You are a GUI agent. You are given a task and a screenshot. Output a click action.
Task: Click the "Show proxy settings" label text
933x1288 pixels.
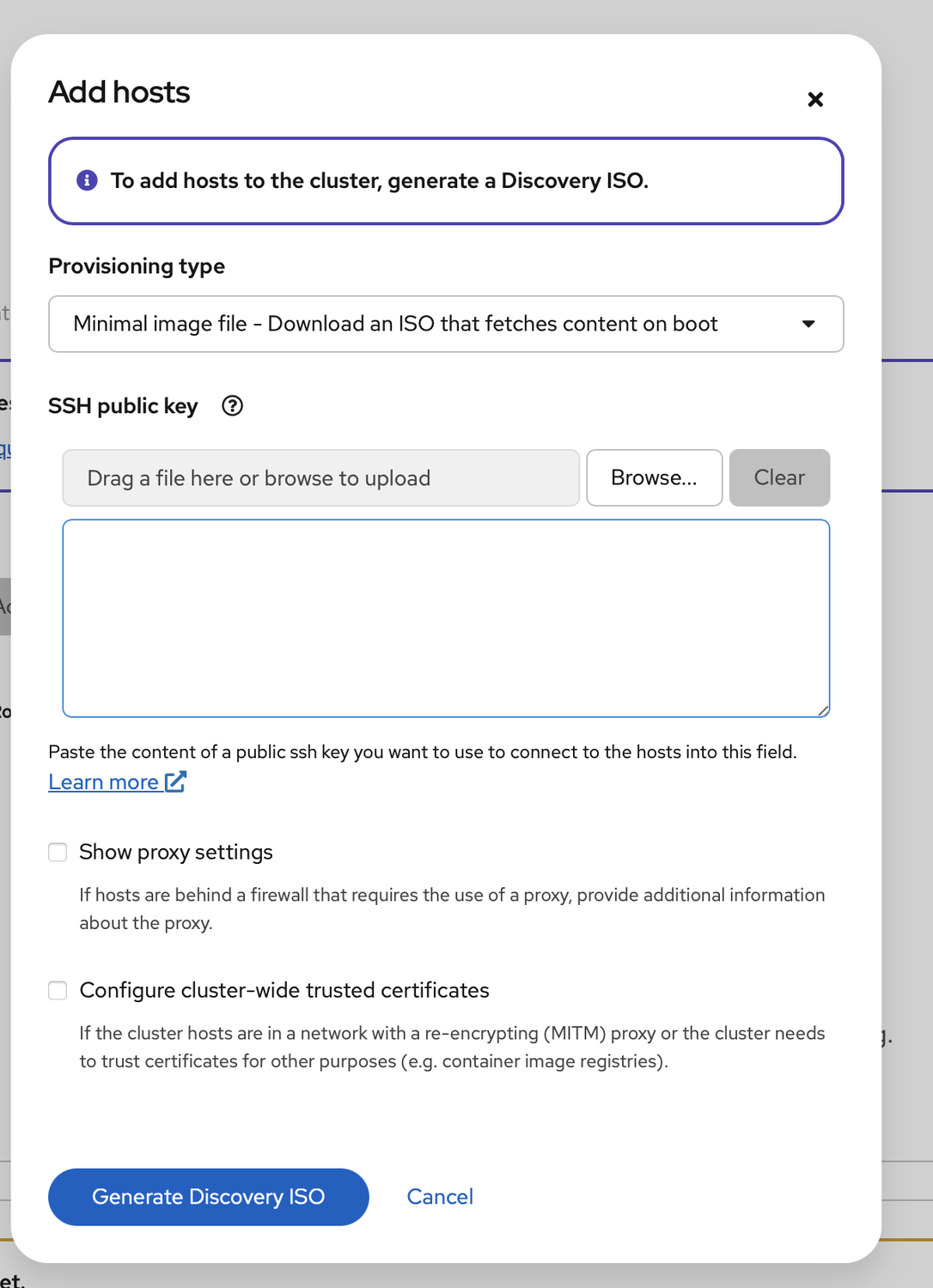176,852
